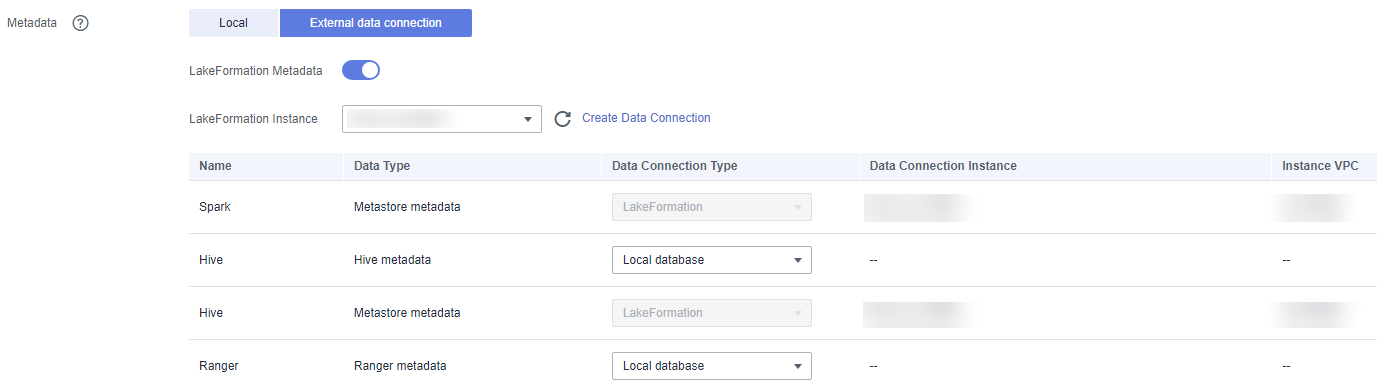Screen dimensions: 1377x389
Task: Select the Ranger row name cell
Action: [x=219, y=366]
